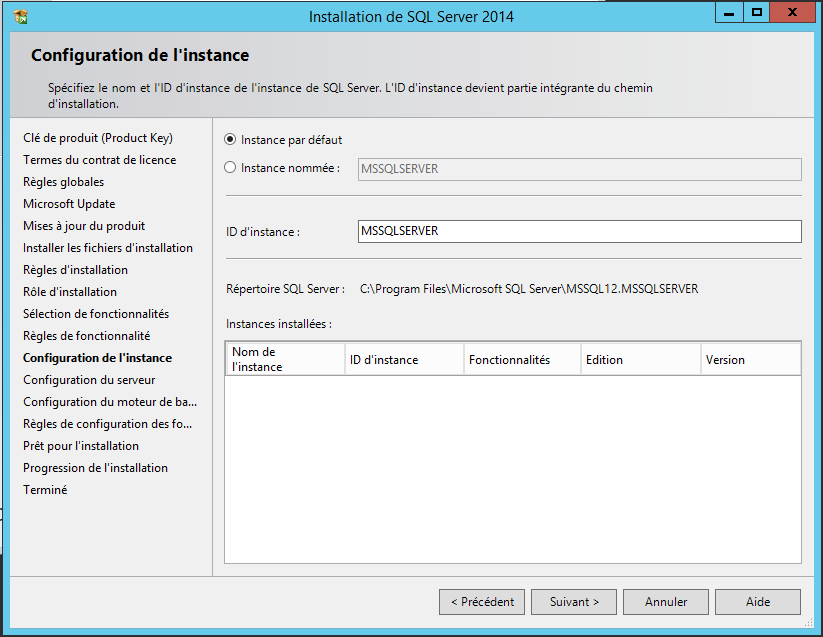
Task: Sort by the Edition column header
Action: pyautogui.click(x=641, y=359)
